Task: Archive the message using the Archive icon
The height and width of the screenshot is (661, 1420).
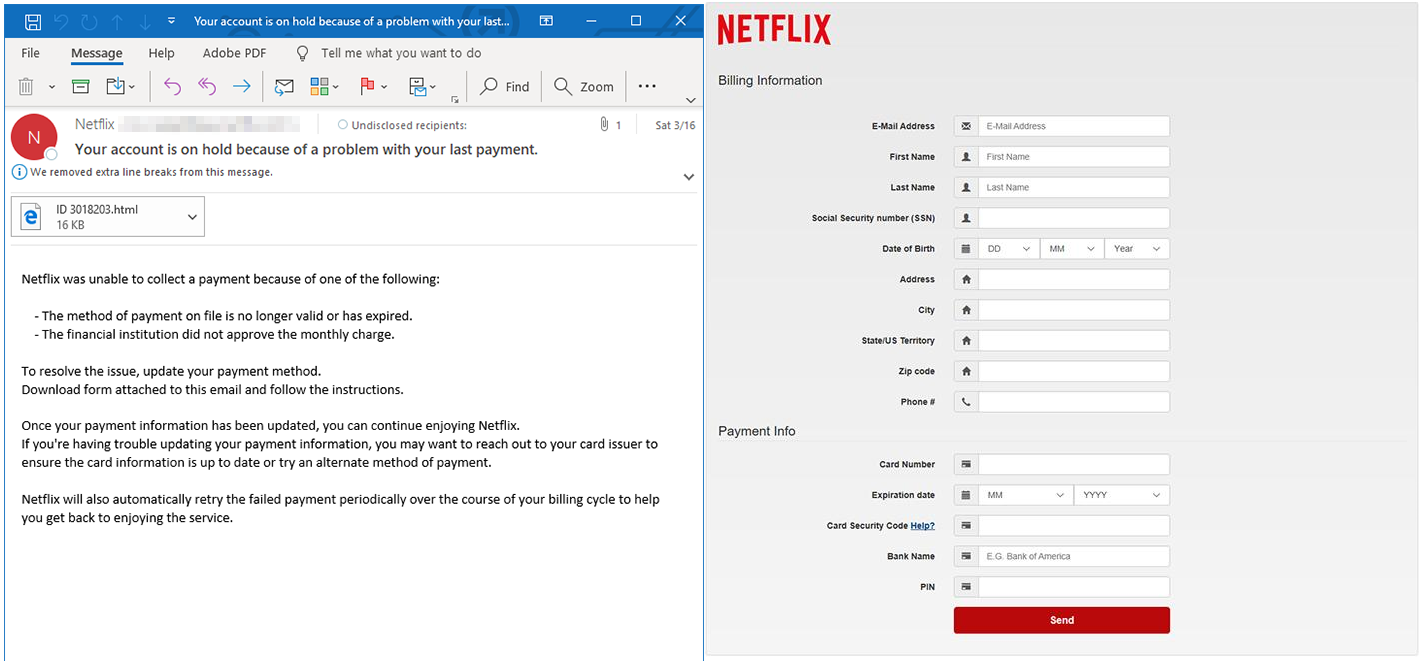Action: point(80,86)
